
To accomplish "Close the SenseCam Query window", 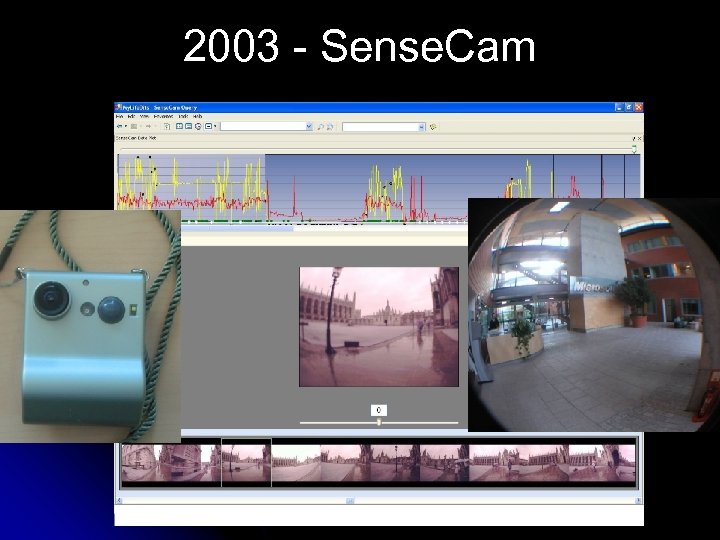I will click(638, 107).
